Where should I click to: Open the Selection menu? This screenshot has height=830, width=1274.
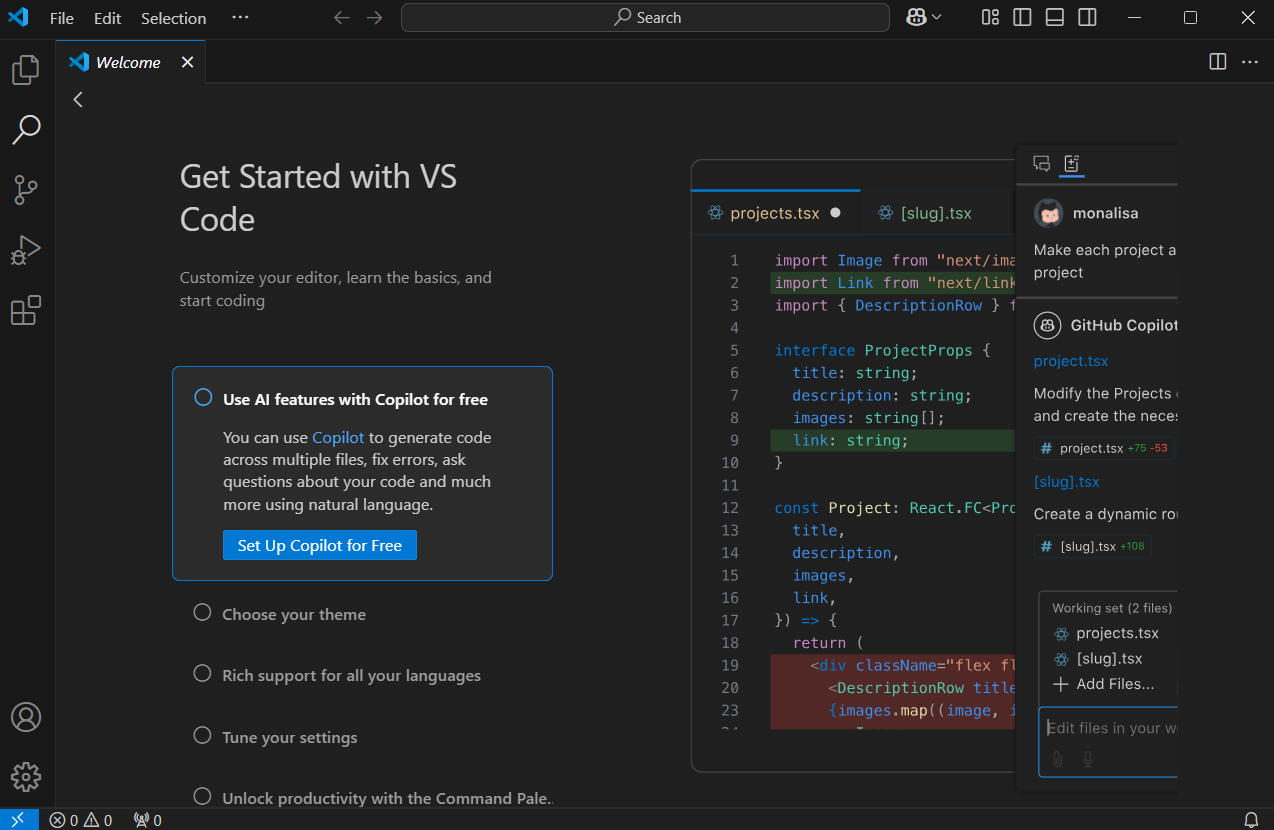pos(173,18)
